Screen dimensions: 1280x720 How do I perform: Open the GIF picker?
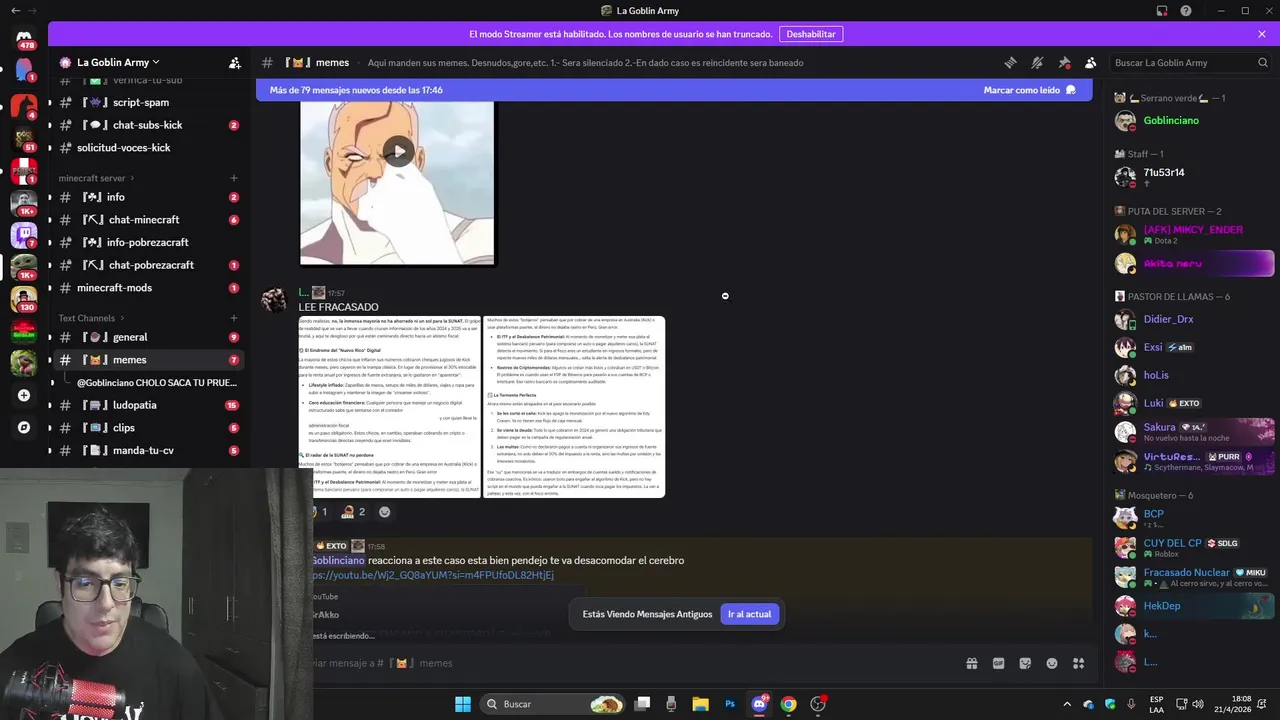click(x=998, y=663)
